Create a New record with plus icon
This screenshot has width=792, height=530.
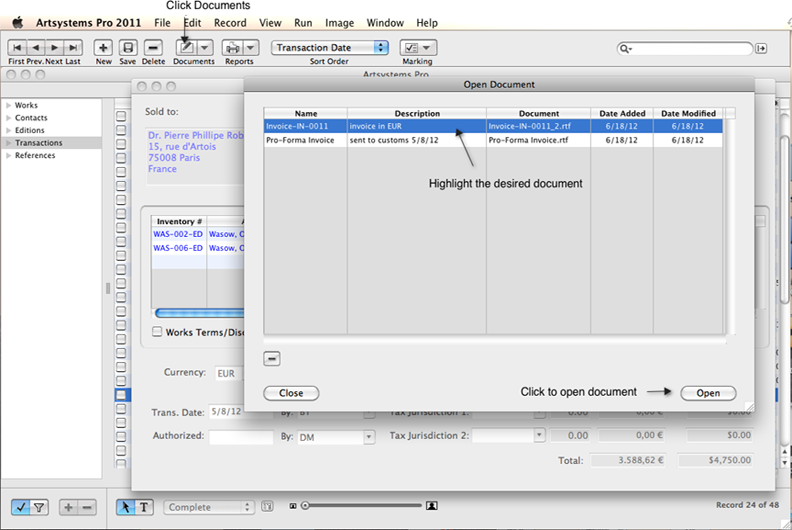(x=103, y=48)
